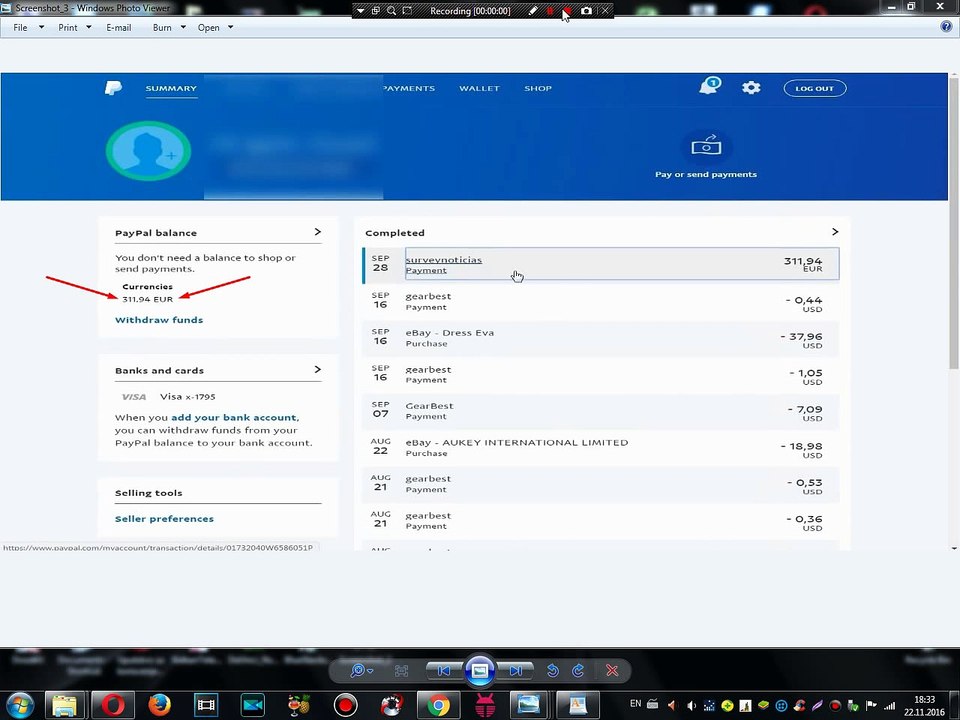Select the SHOP tab
This screenshot has width=960, height=720.
point(538,88)
